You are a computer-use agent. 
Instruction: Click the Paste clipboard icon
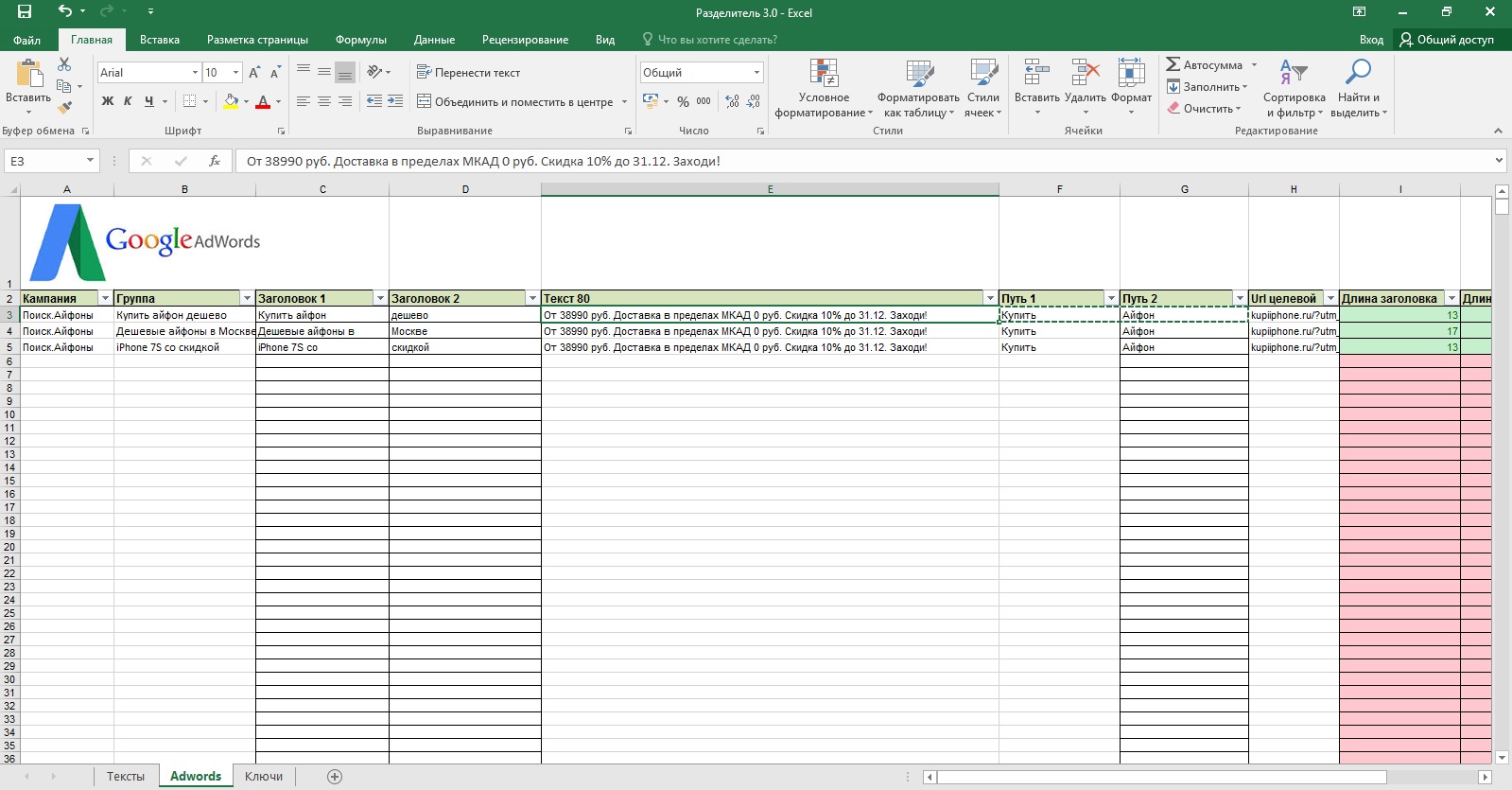click(29, 73)
